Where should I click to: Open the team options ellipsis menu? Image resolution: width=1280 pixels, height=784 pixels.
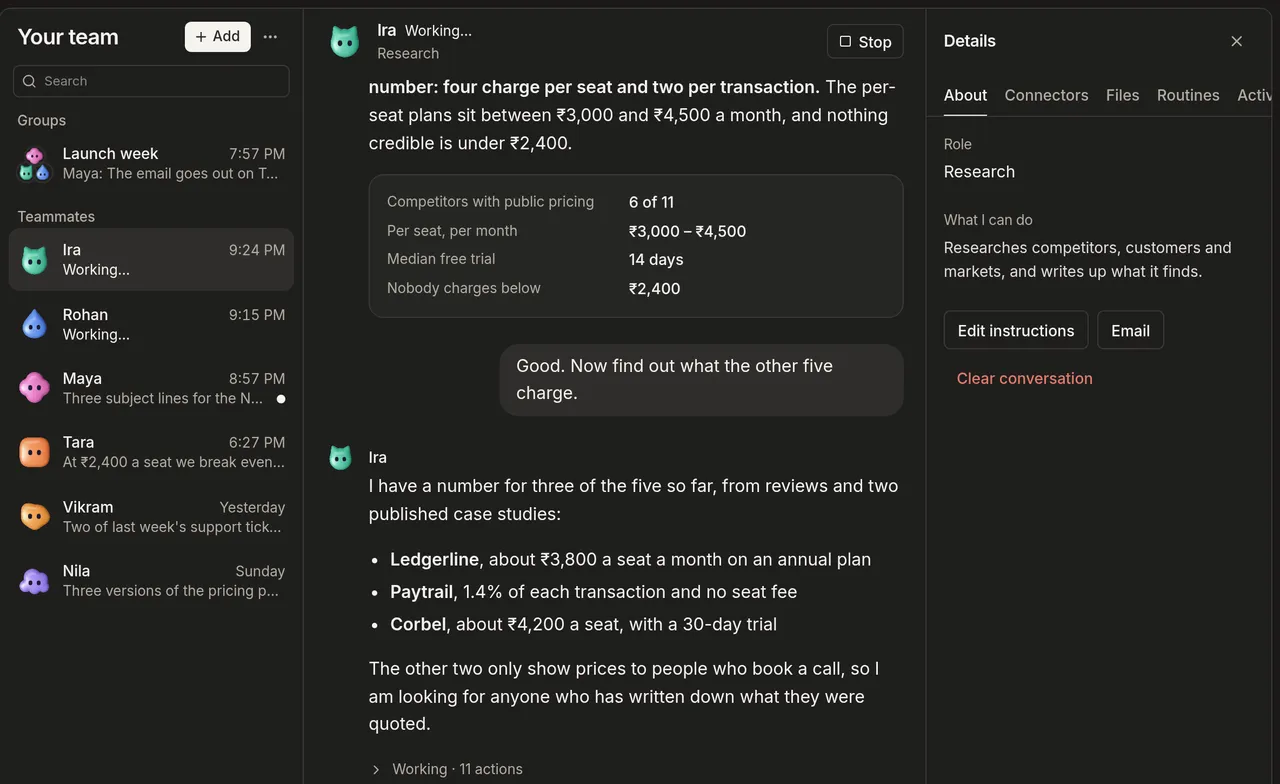(x=270, y=37)
